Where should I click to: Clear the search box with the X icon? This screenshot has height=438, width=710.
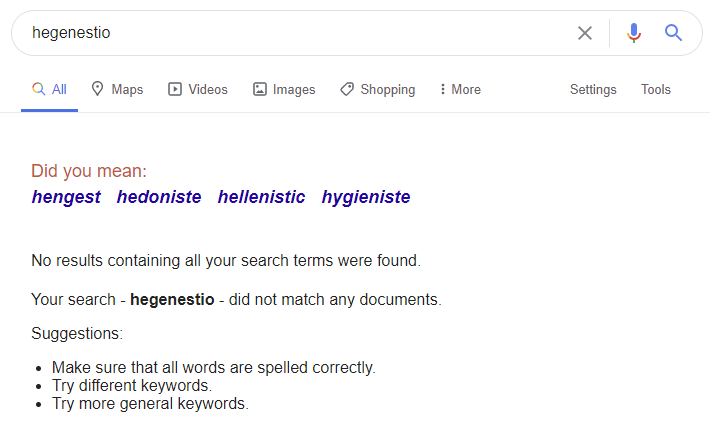pyautogui.click(x=585, y=33)
